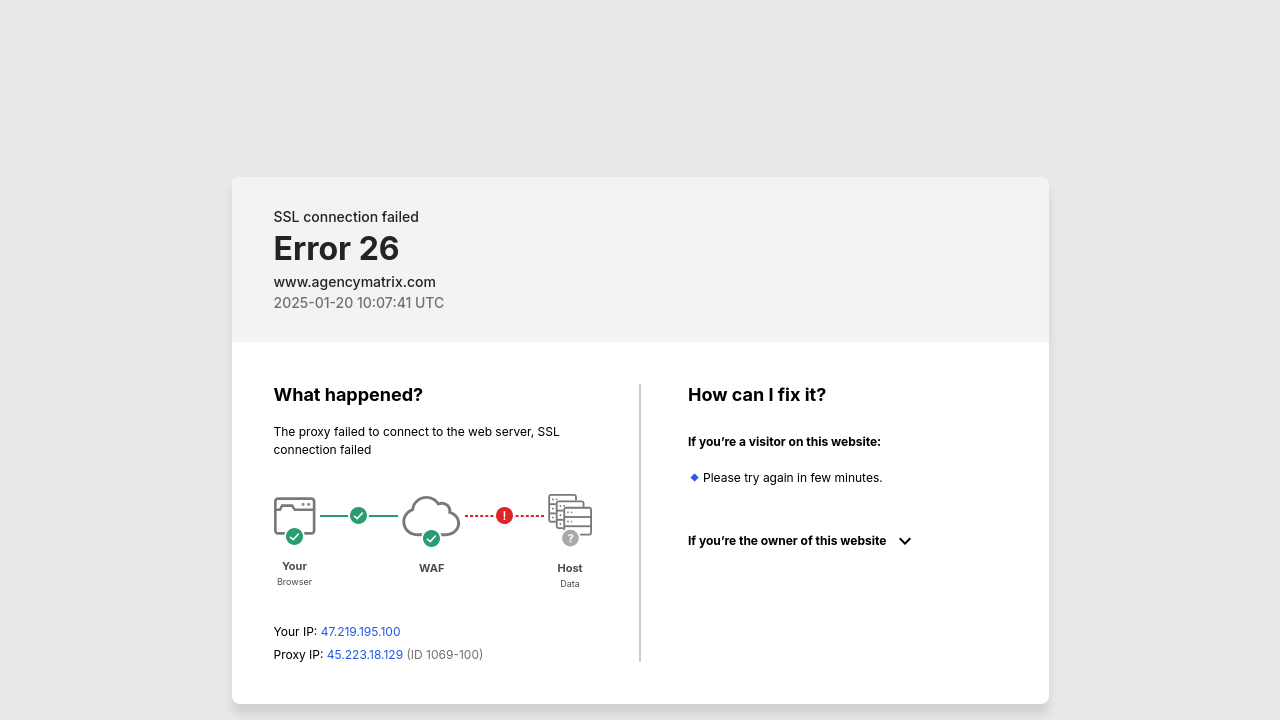The width and height of the screenshot is (1280, 720).
Task: Click green checkmark under the cloud
Action: tap(431, 539)
